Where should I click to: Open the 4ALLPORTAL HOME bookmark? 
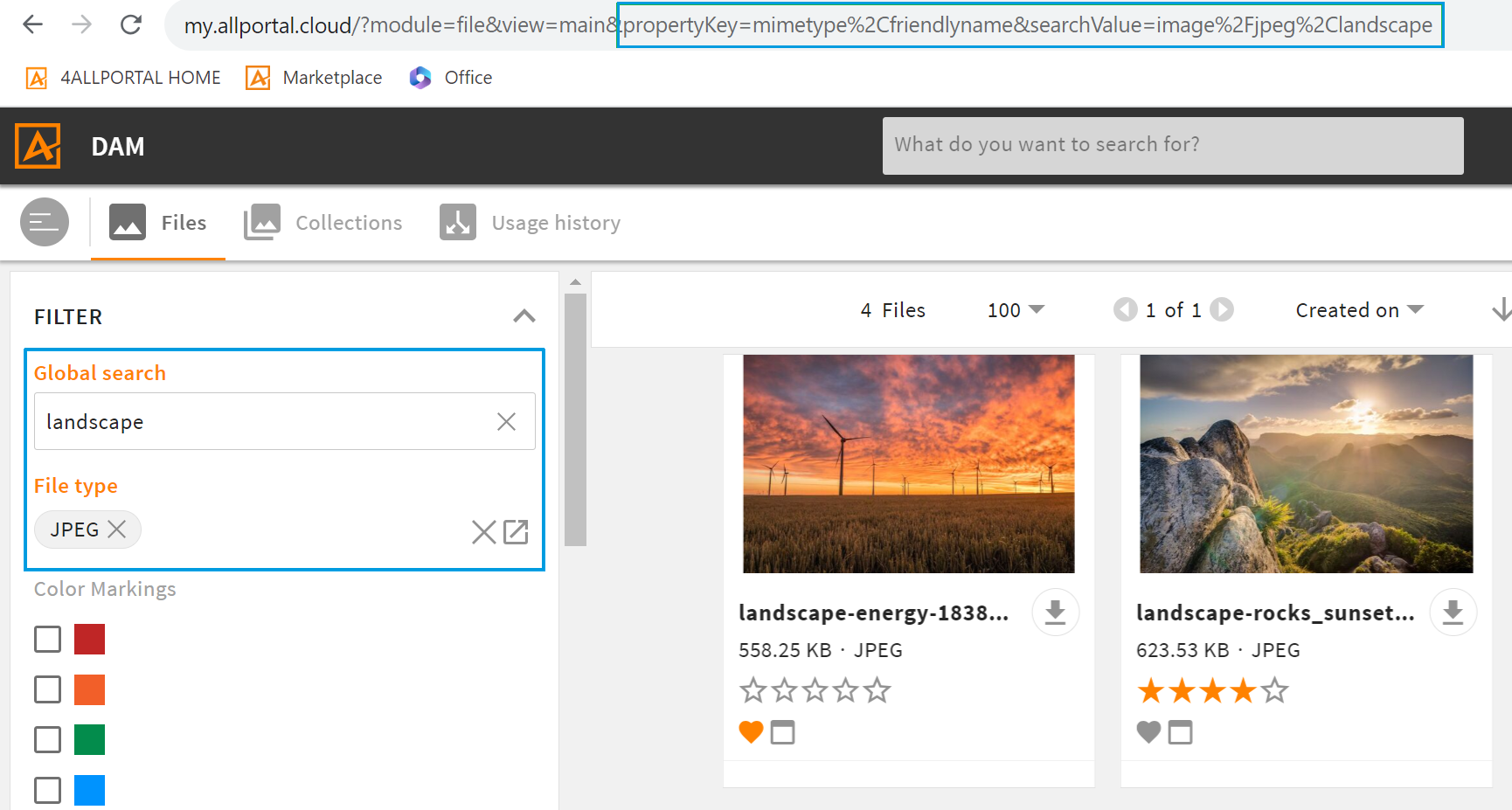[123, 78]
